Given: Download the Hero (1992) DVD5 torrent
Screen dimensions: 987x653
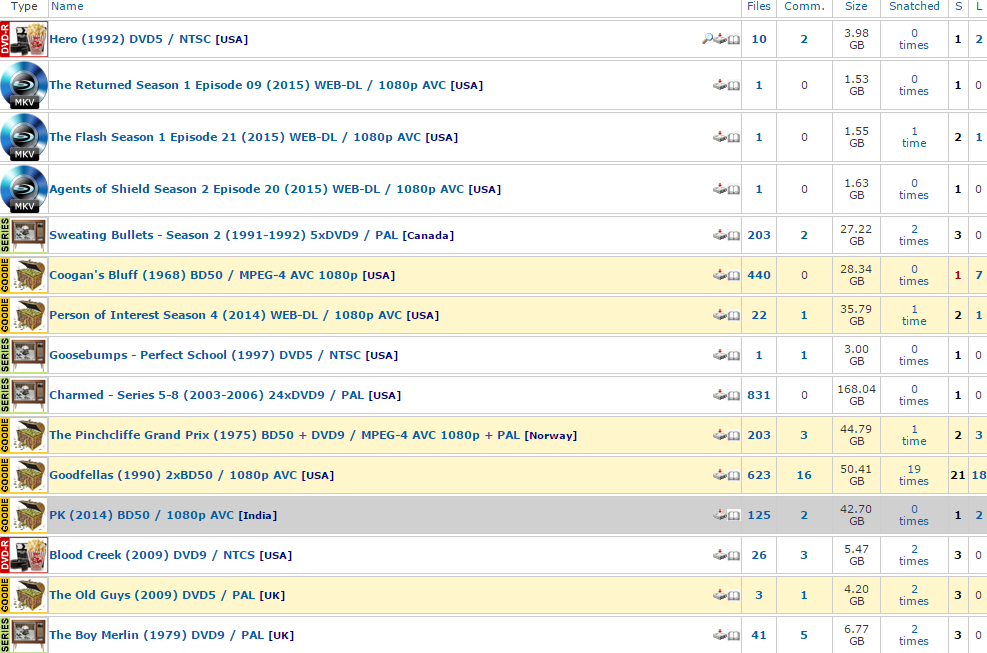Looking at the screenshot, I should pyautogui.click(x=720, y=39).
